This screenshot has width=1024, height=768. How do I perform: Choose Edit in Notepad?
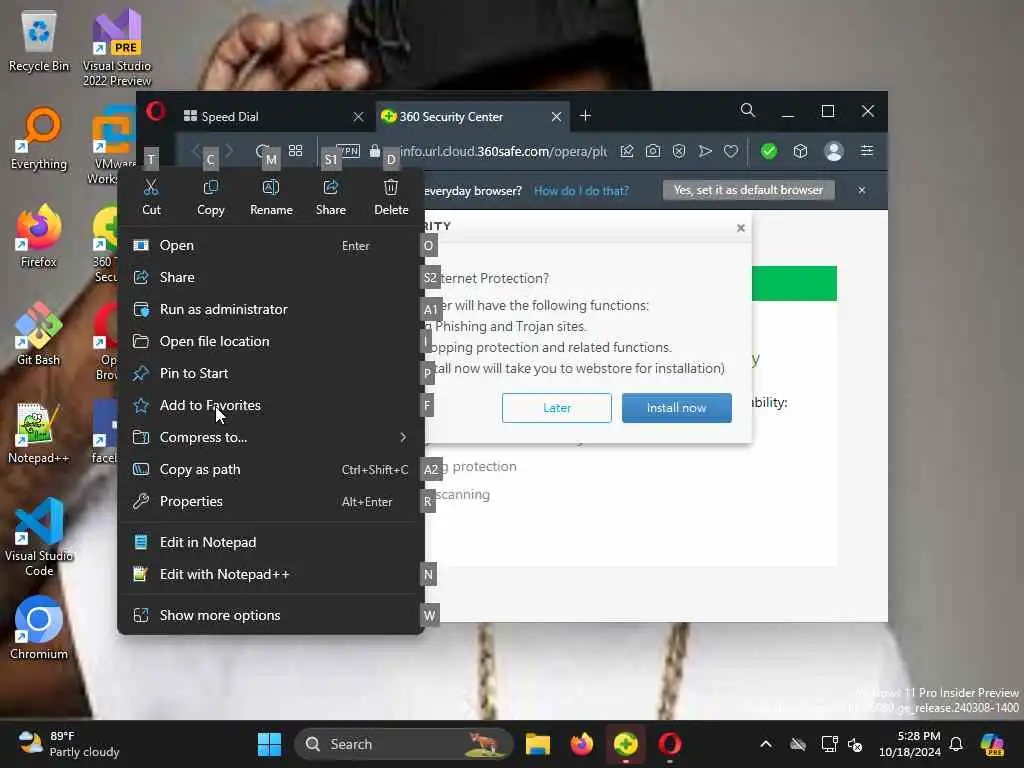(271, 543)
